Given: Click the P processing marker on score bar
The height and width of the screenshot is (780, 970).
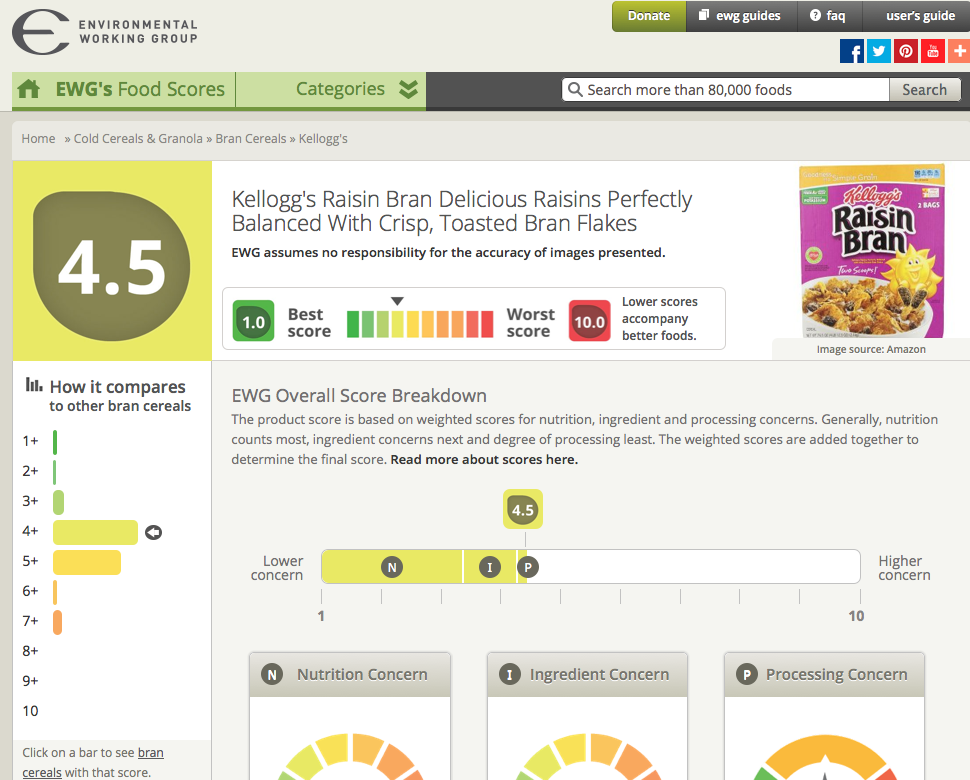Looking at the screenshot, I should (528, 567).
